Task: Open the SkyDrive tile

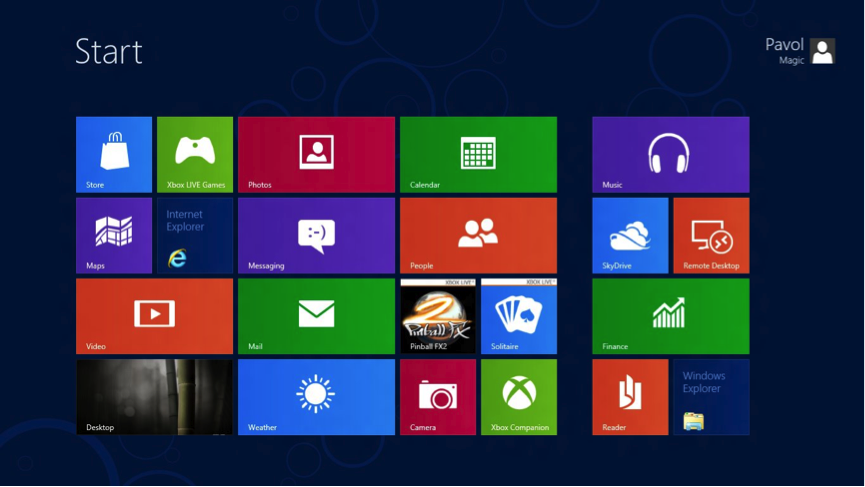Action: click(x=630, y=235)
